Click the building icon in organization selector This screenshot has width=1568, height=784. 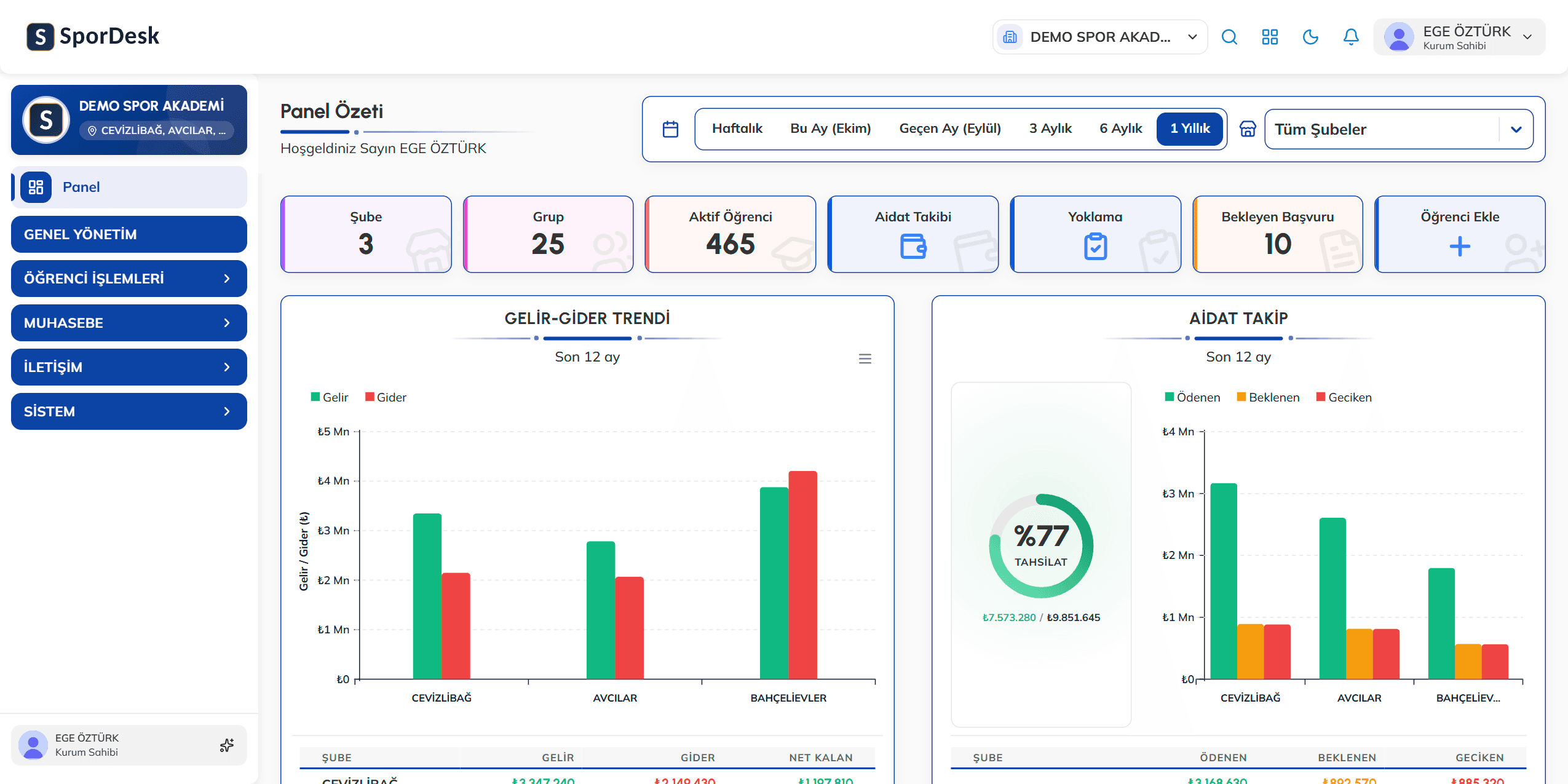[1010, 37]
